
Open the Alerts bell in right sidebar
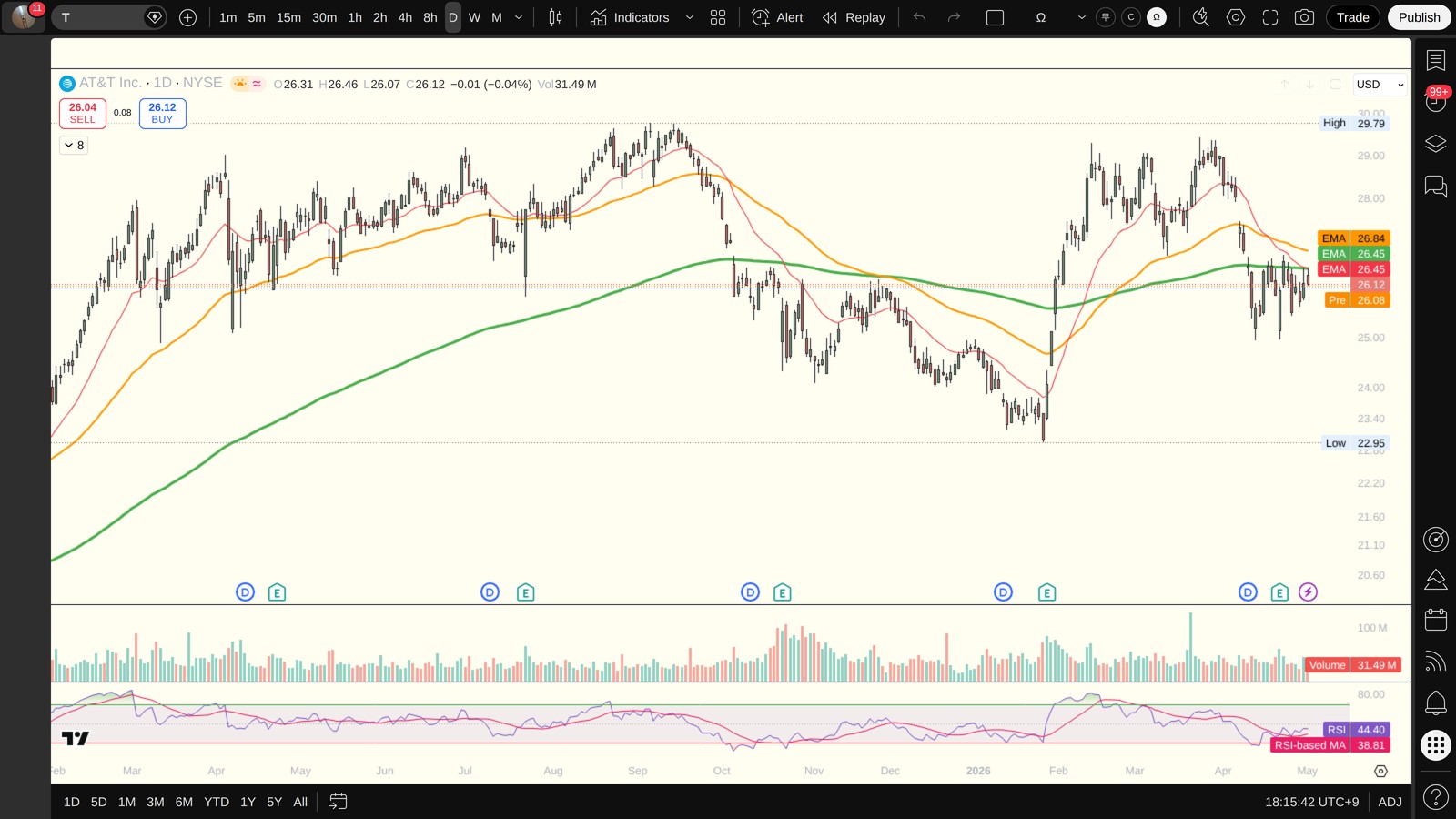coord(1435,703)
